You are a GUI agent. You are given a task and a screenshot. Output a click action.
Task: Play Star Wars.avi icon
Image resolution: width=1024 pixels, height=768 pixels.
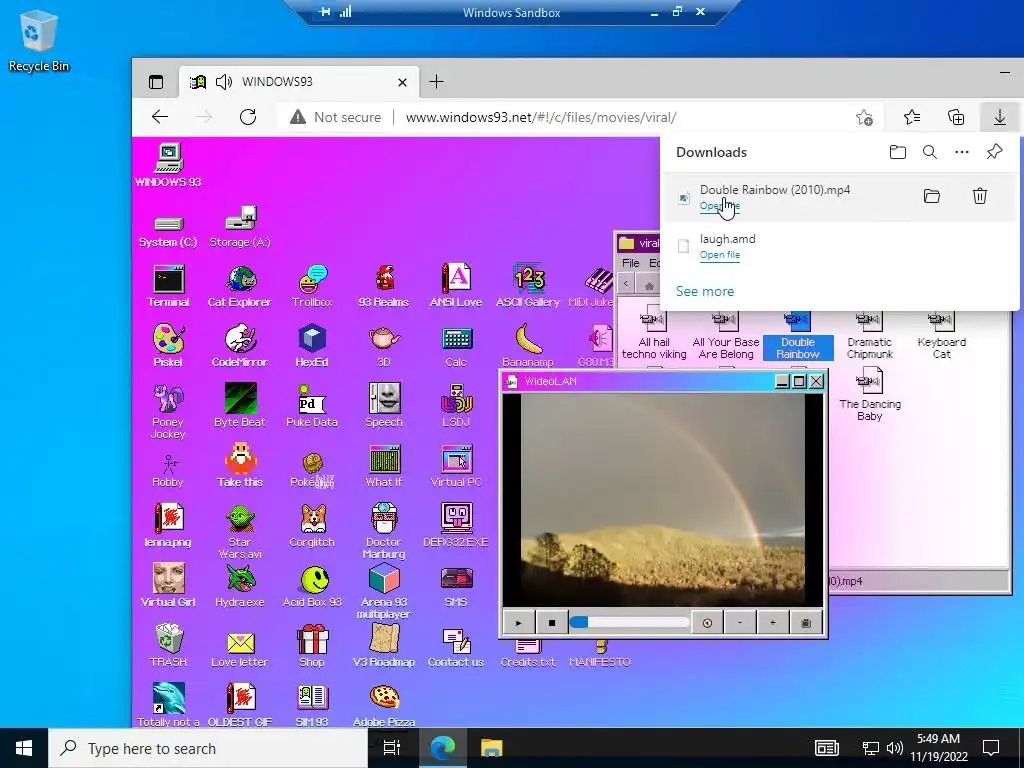(240, 532)
